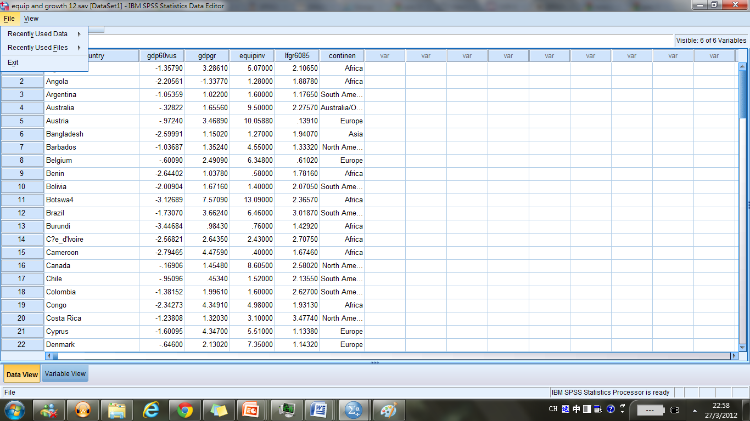Launch Google Chrome from the taskbar

[x=185, y=409]
